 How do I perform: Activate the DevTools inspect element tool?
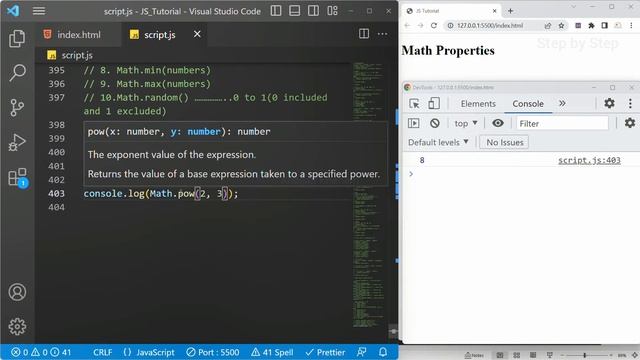414,104
